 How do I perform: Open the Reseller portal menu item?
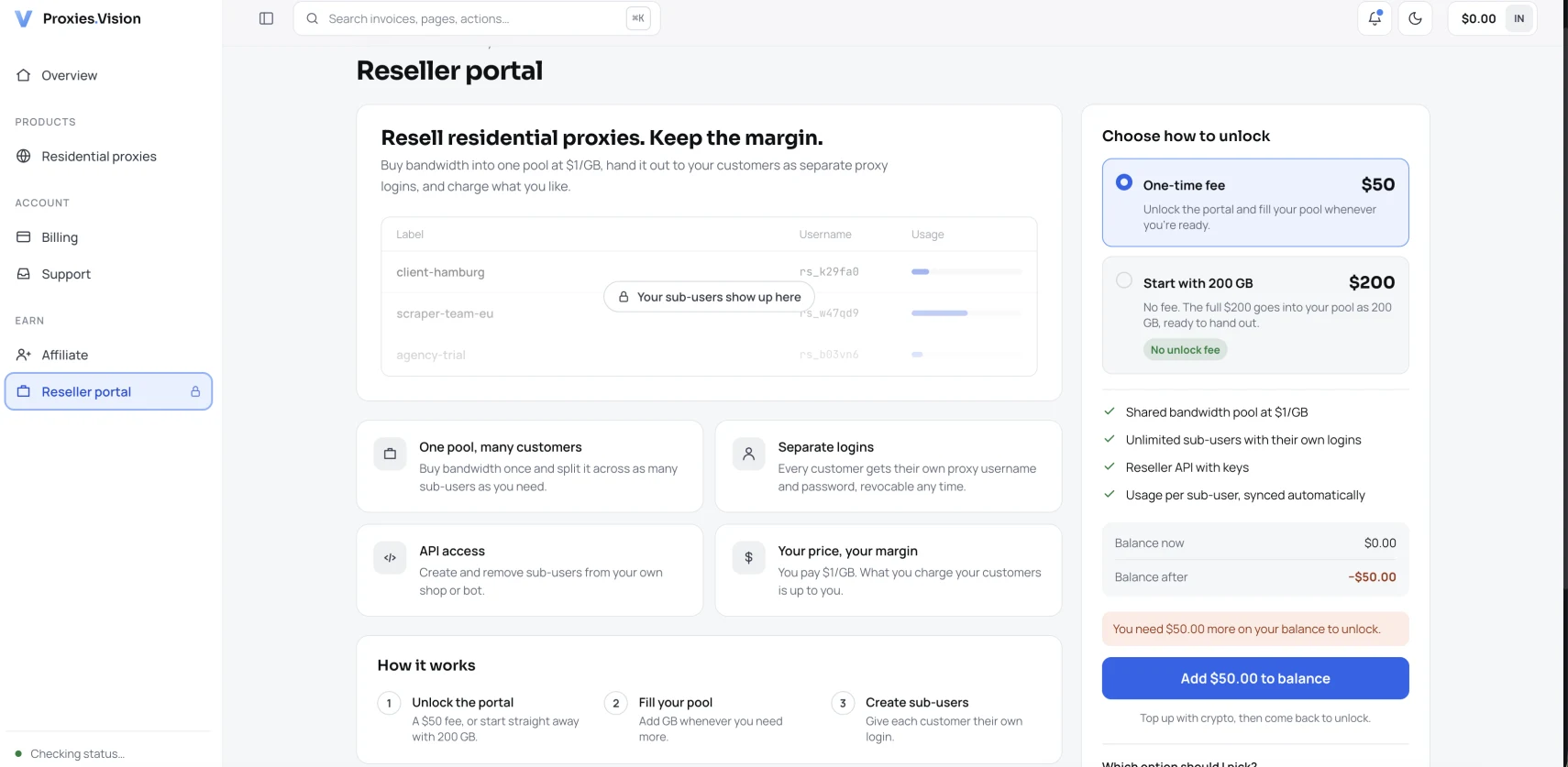108,391
